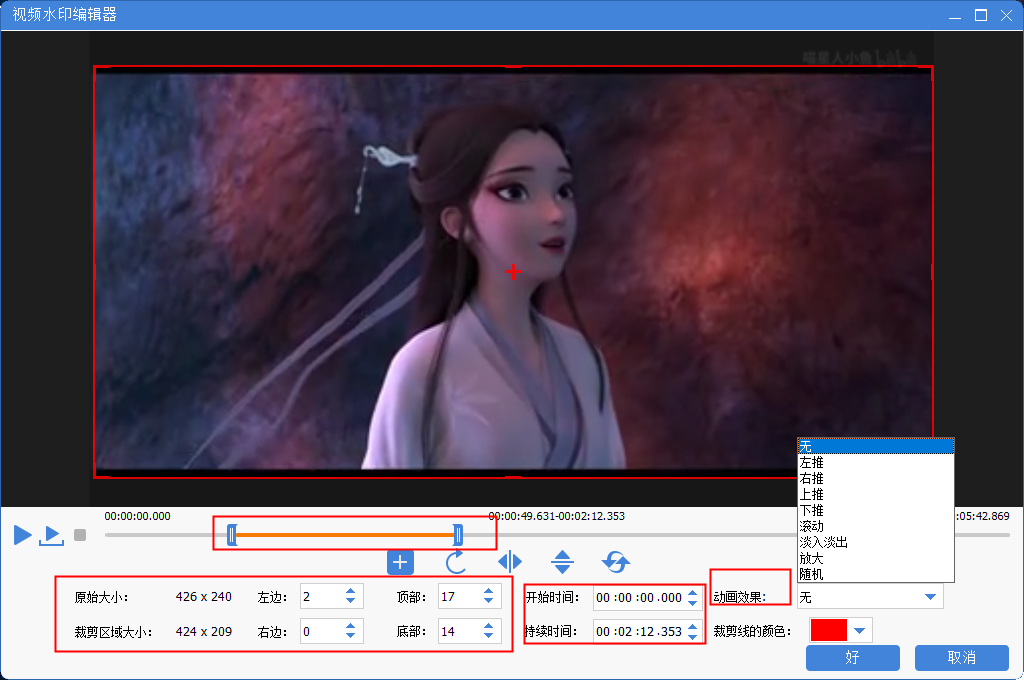This screenshot has height=680, width=1024.
Task: Click the reset refresh icon
Action: tap(616, 562)
